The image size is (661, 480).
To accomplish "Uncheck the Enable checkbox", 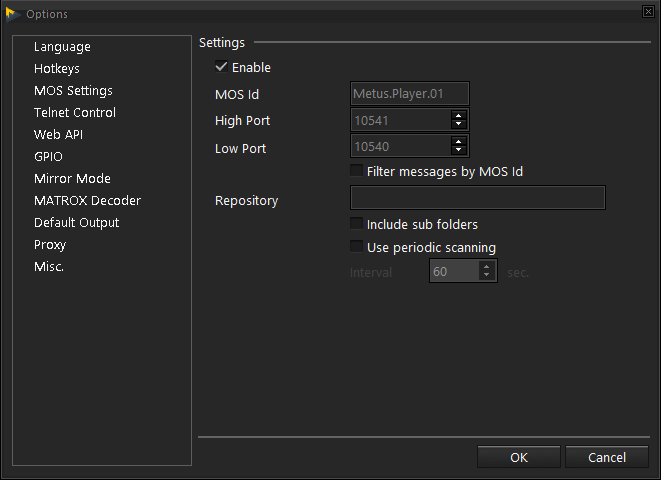I will click(221, 67).
